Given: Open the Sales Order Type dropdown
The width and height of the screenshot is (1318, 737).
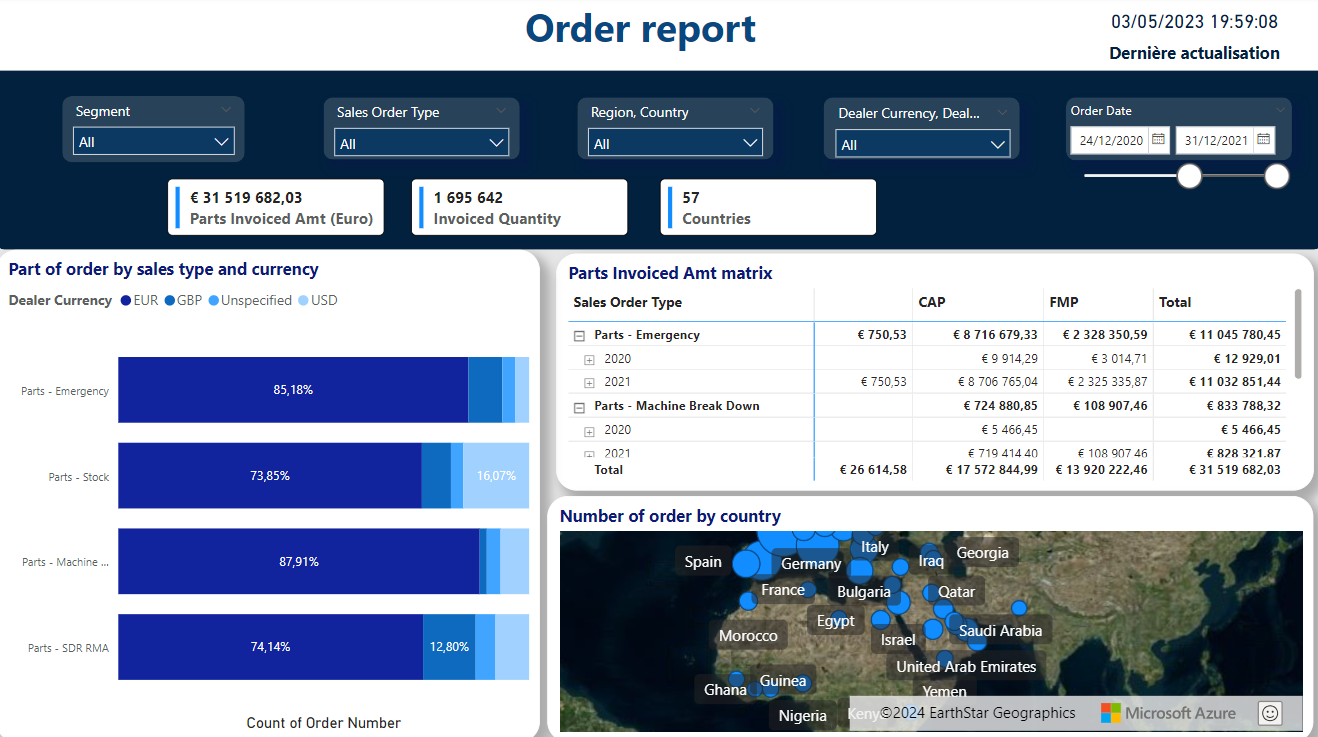Looking at the screenshot, I should [x=421, y=144].
